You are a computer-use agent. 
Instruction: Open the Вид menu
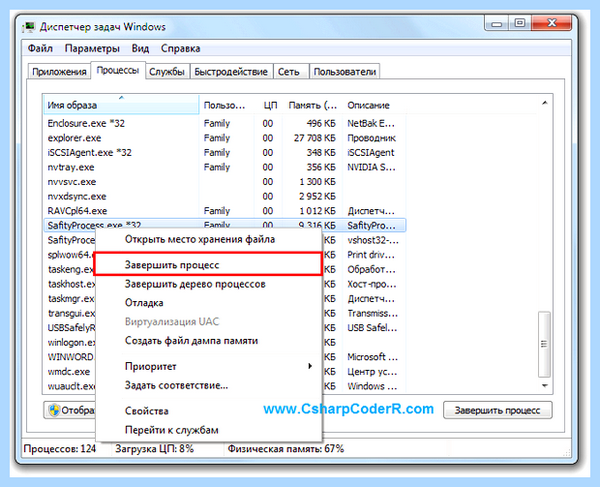coord(140,49)
